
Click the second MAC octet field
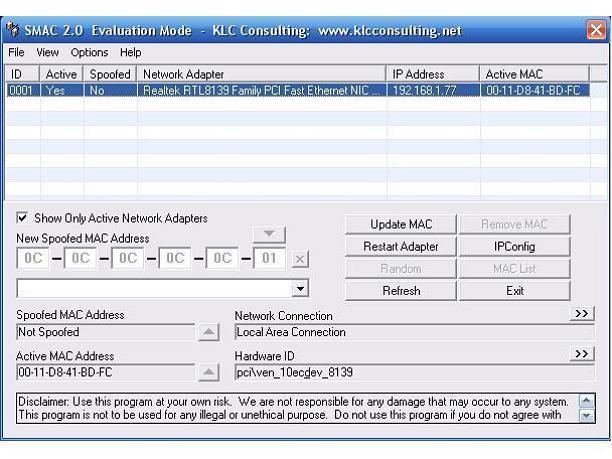tap(80, 258)
